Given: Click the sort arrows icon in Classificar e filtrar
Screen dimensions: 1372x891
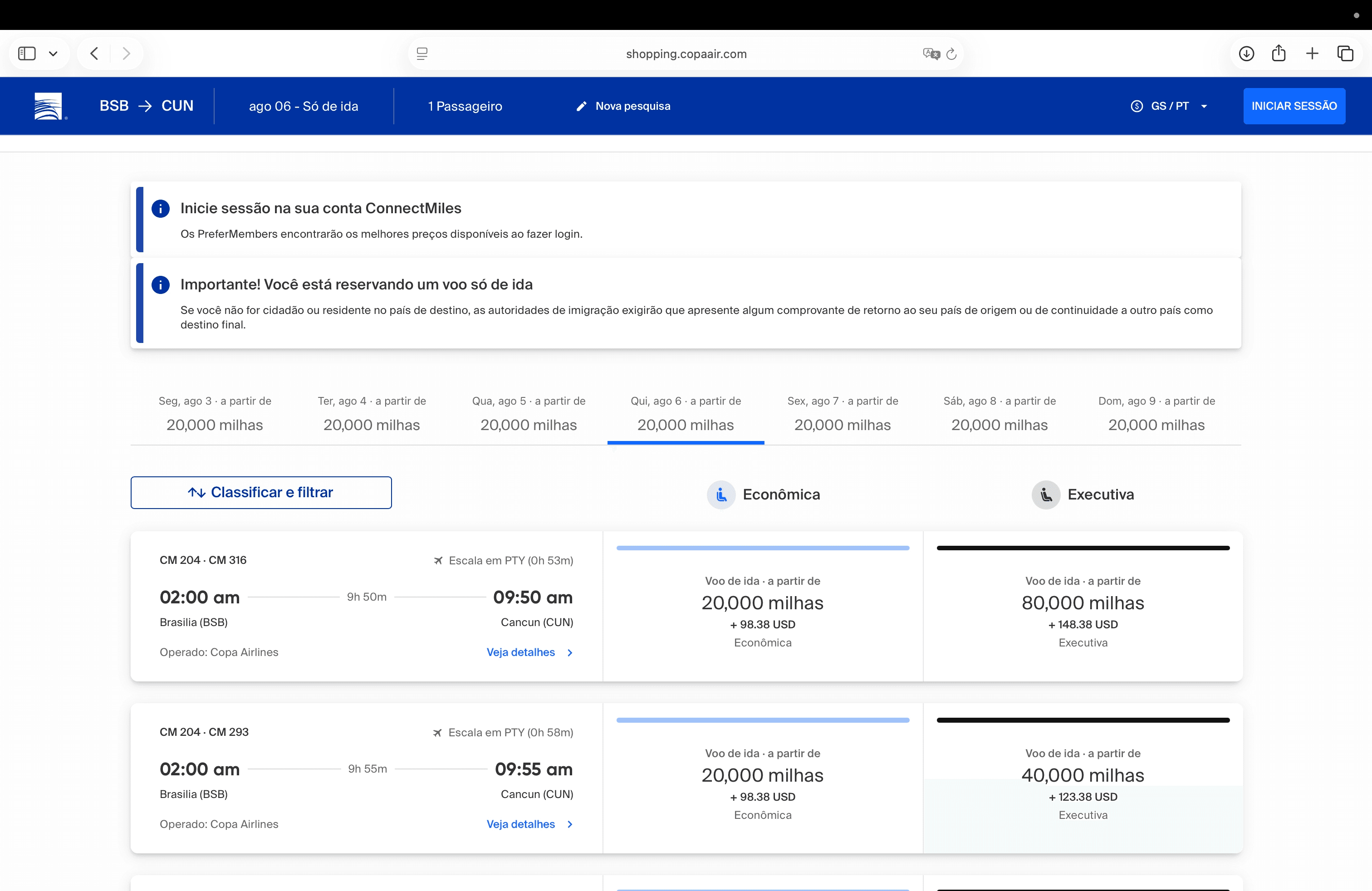Looking at the screenshot, I should click(x=196, y=493).
